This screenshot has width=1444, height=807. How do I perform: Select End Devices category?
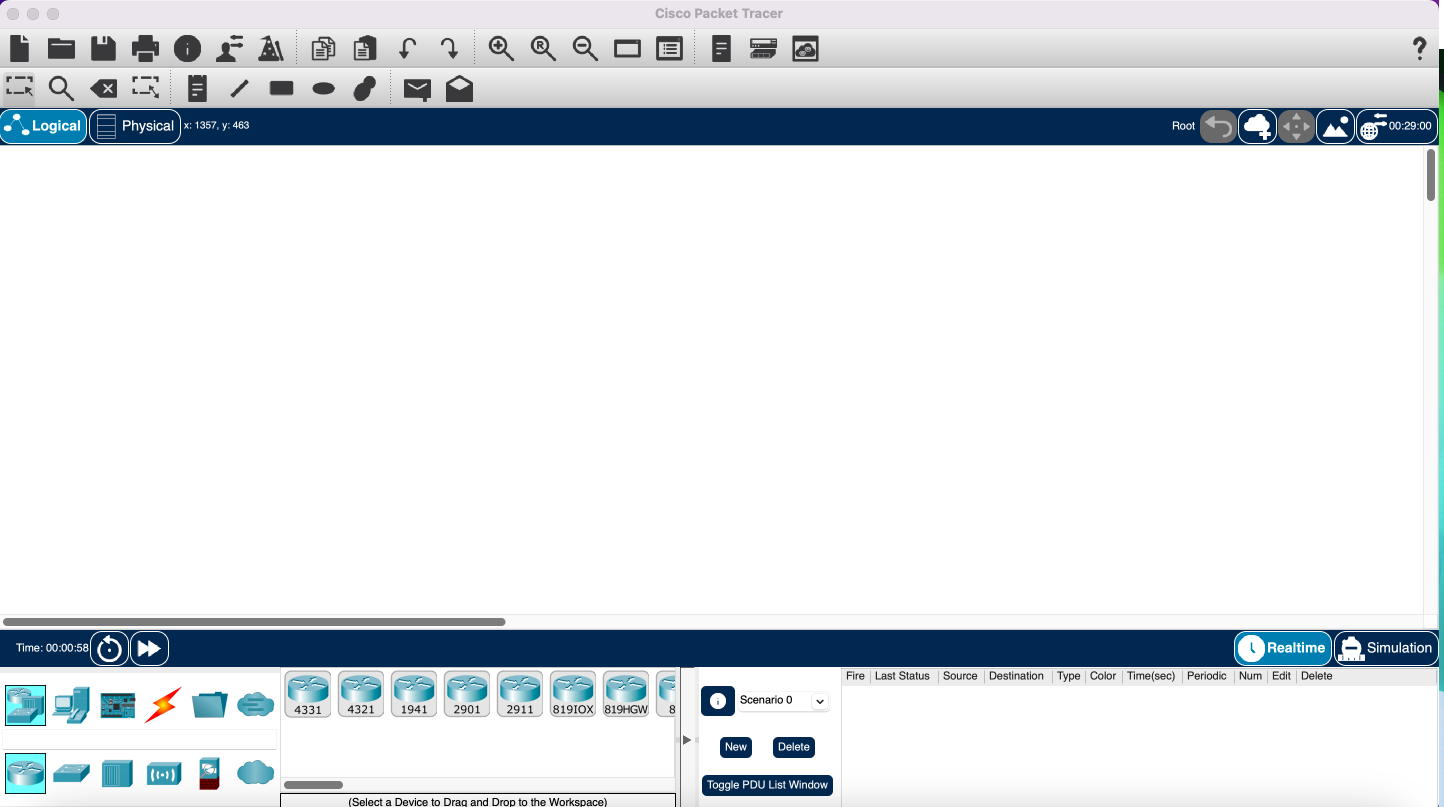[x=72, y=705]
